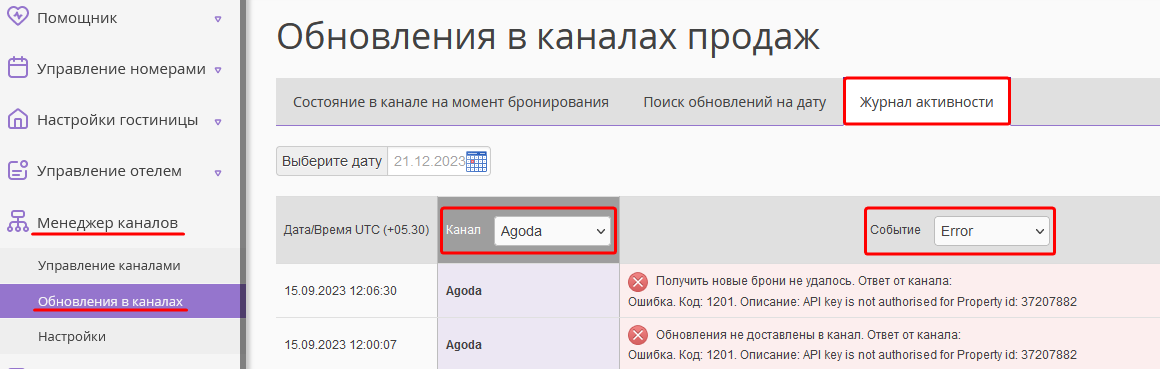Switch to Поиск обновлений на дату tab
The height and width of the screenshot is (369, 1160).
(x=734, y=102)
